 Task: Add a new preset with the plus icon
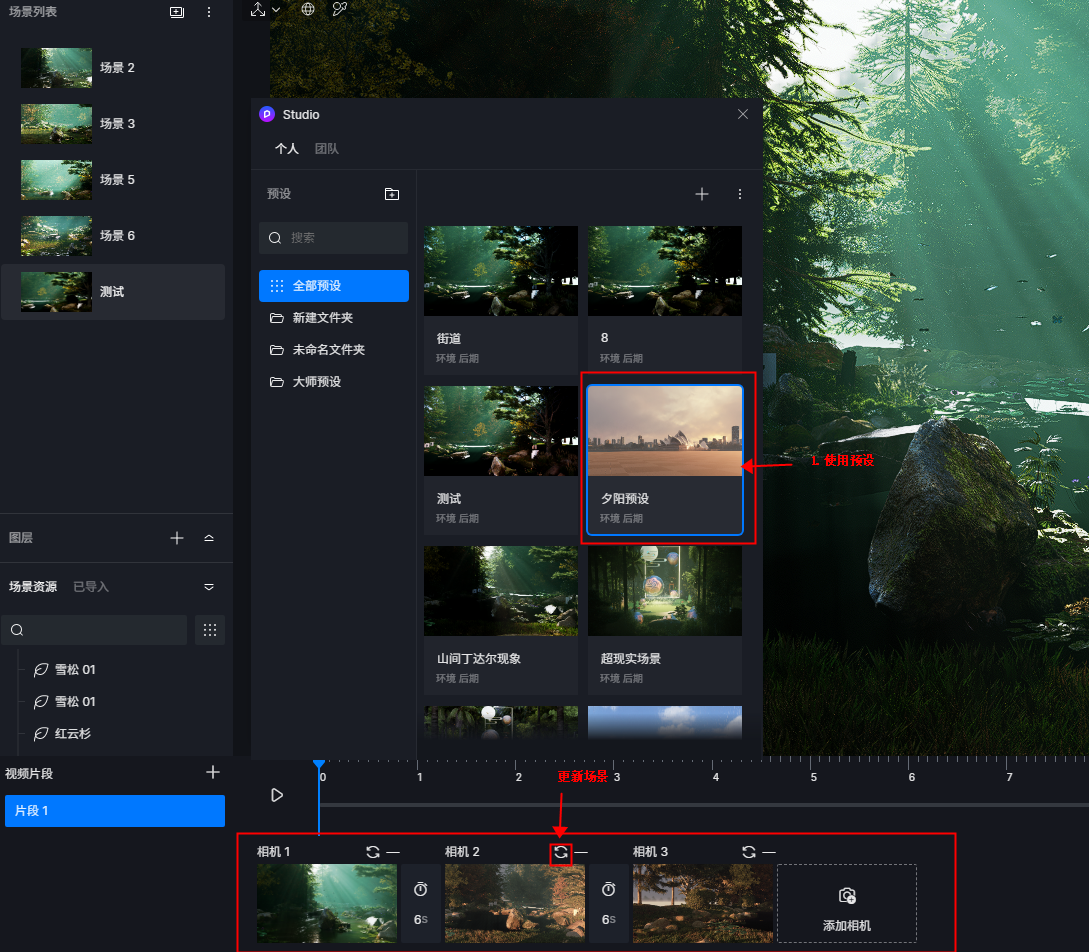[701, 194]
